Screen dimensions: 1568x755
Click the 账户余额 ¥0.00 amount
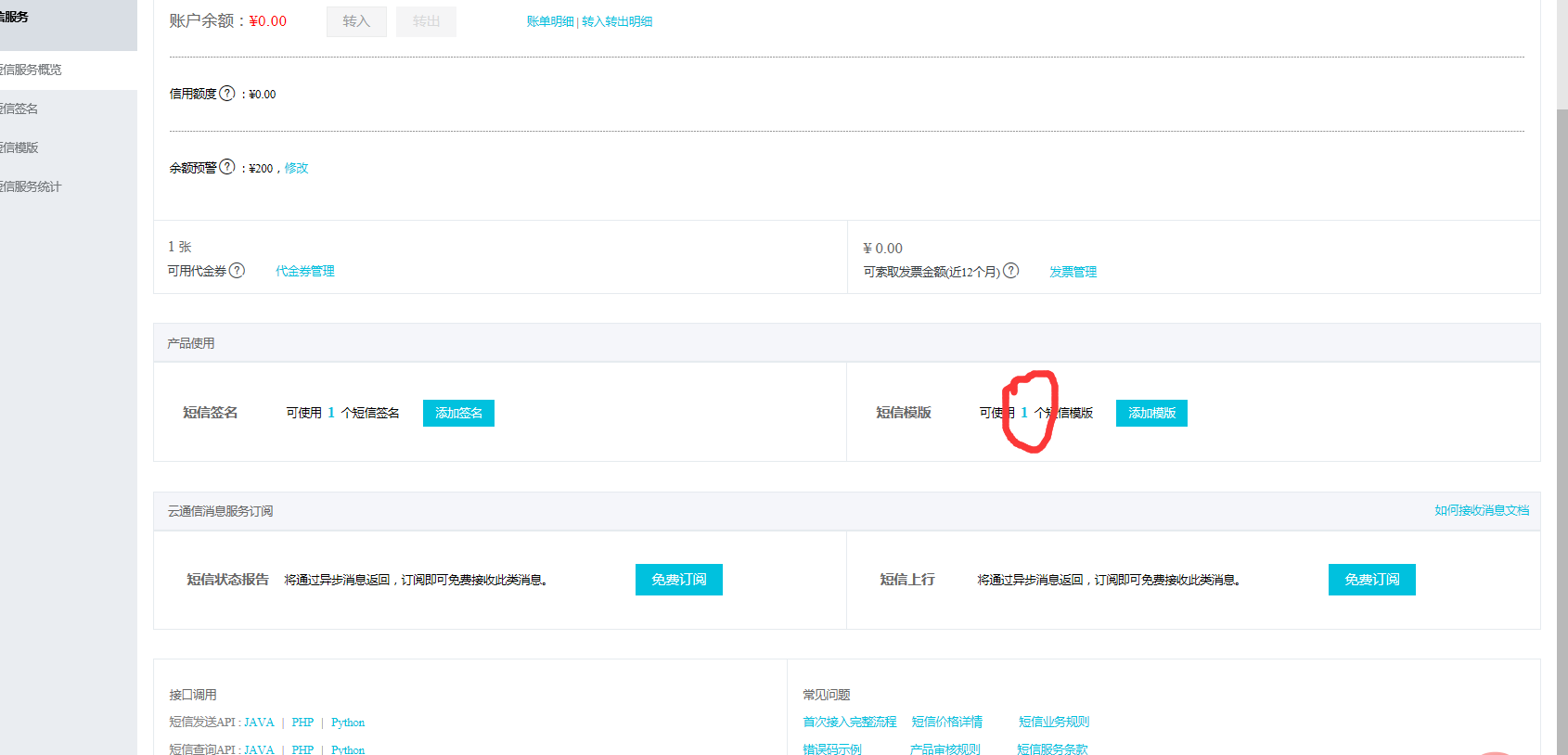[x=268, y=21]
